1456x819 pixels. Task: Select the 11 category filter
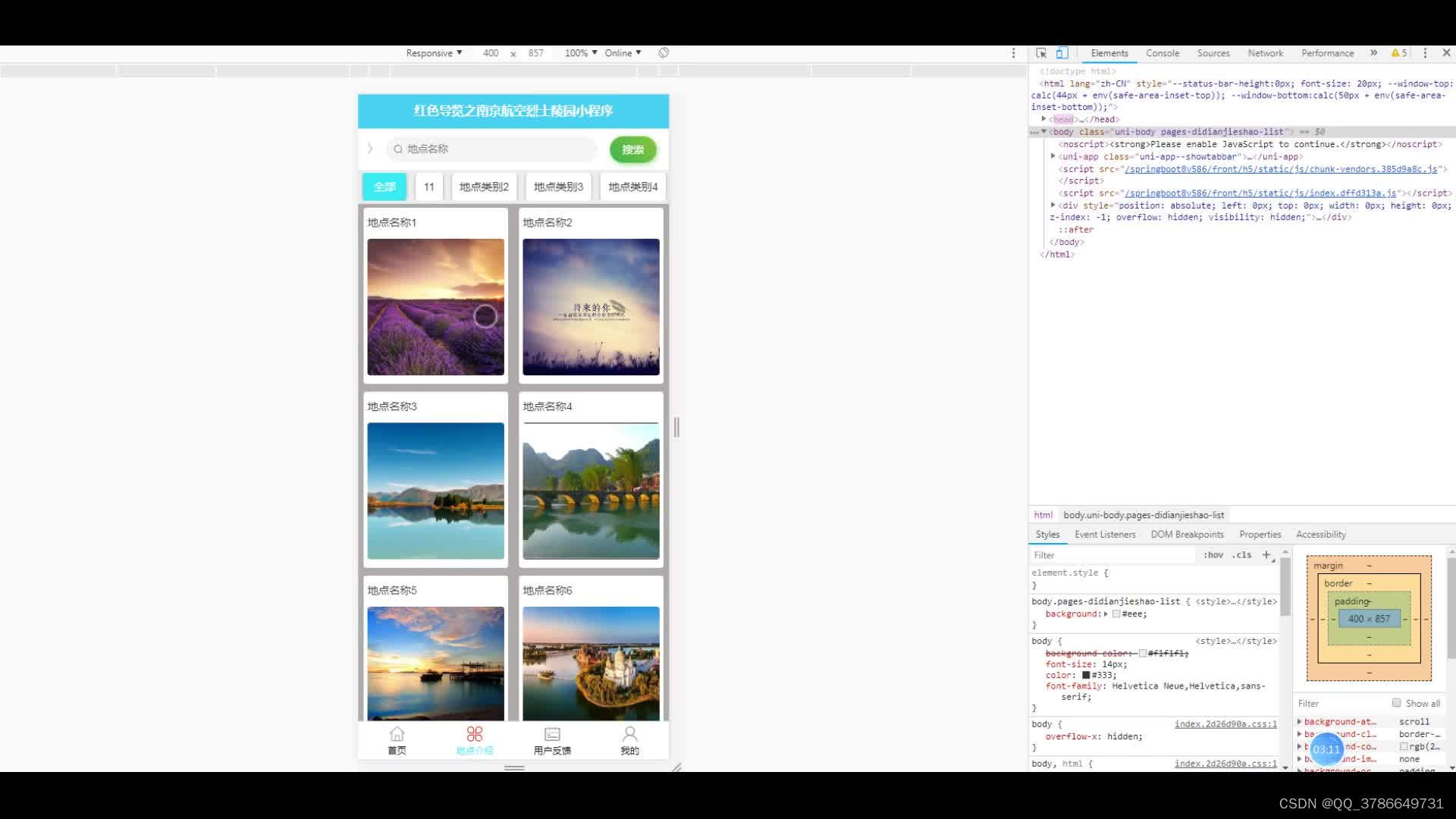pos(429,187)
